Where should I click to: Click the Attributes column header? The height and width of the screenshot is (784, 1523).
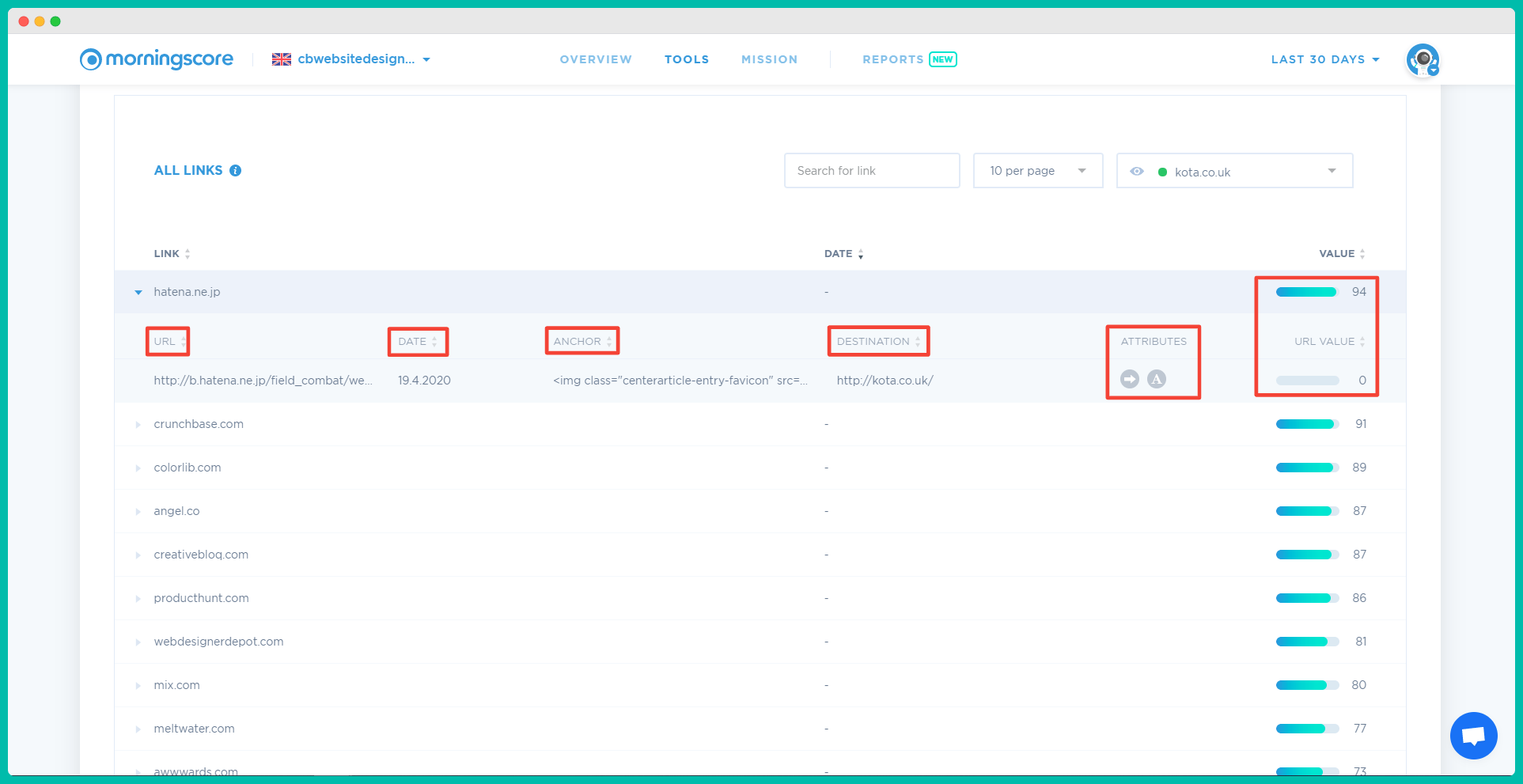(x=1154, y=342)
